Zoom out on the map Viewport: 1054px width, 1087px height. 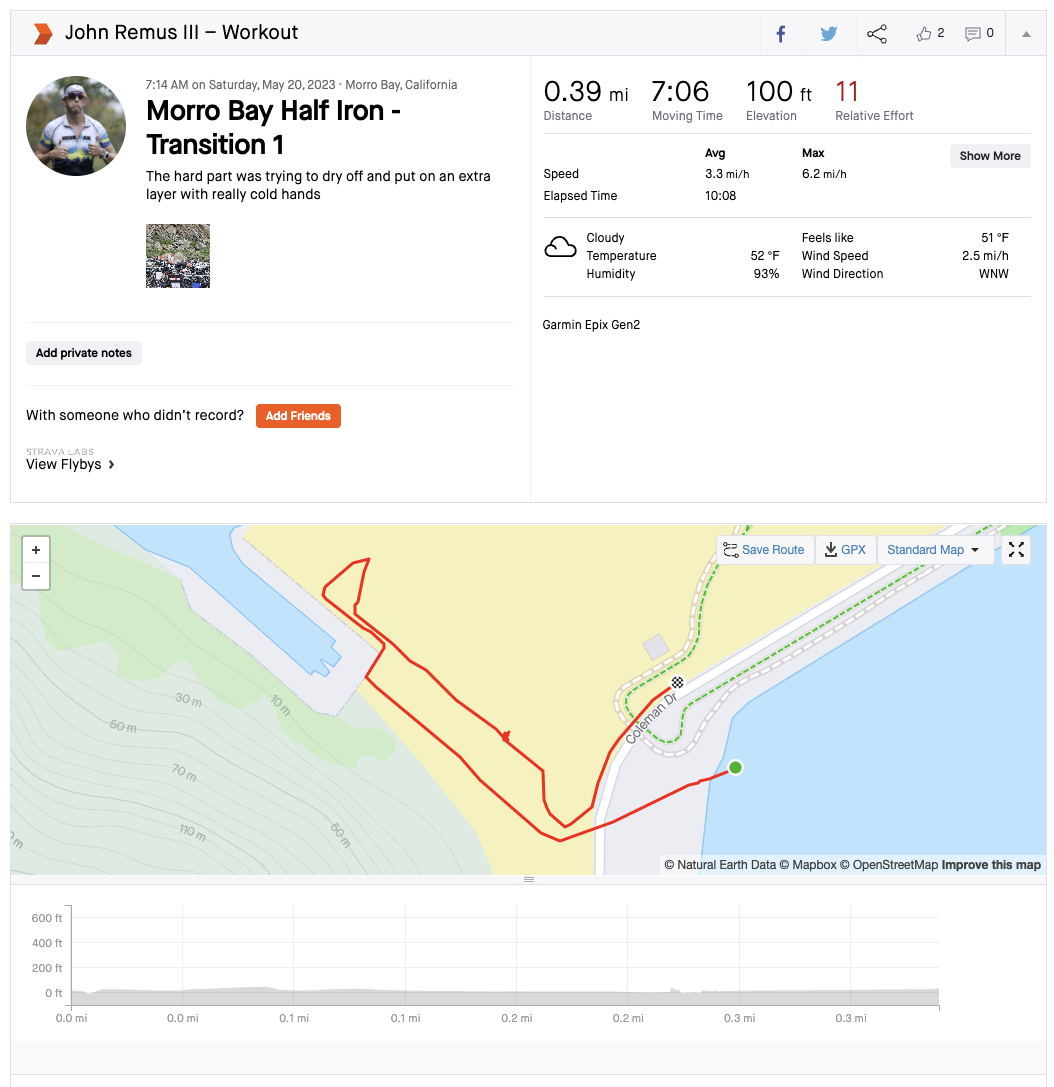point(36,575)
